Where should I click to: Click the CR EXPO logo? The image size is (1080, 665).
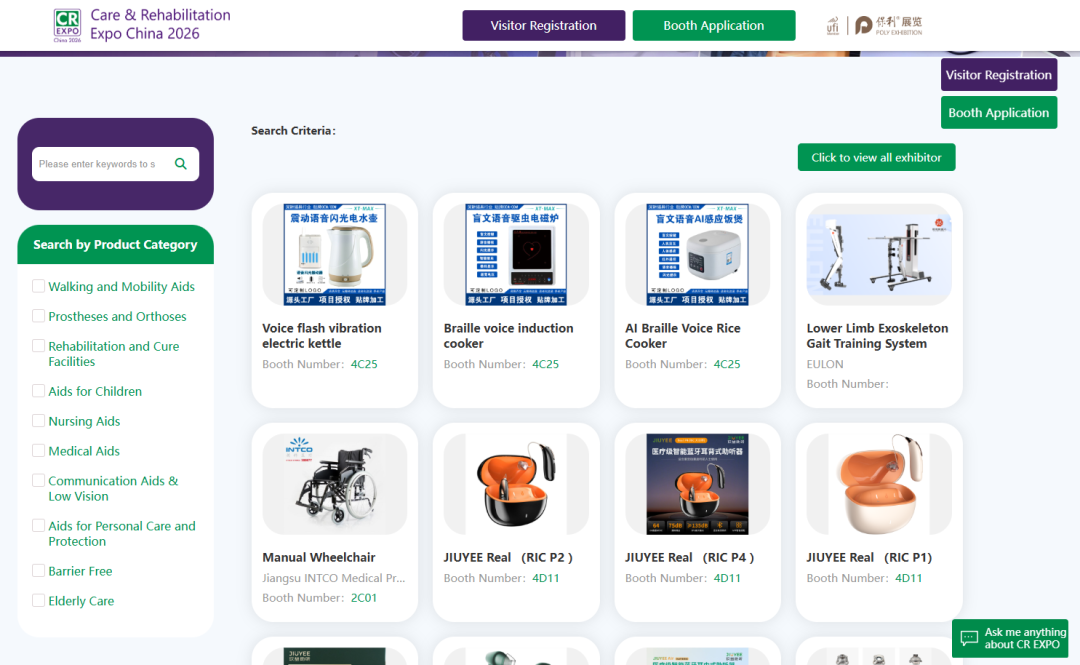pyautogui.click(x=67, y=25)
